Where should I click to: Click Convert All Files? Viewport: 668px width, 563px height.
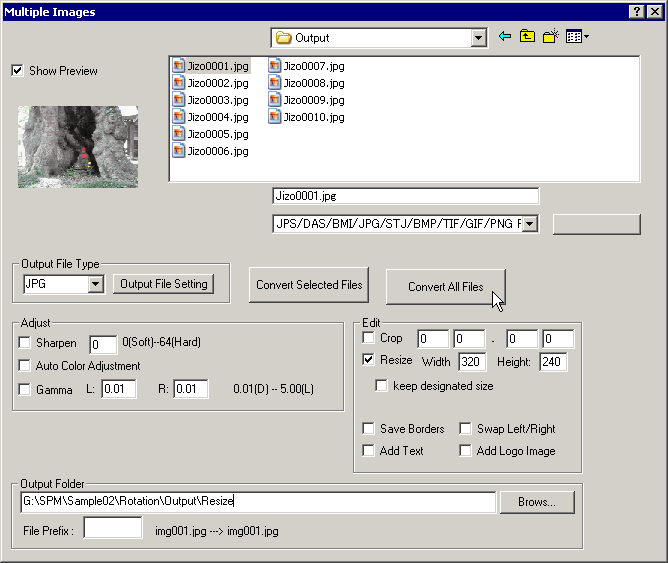click(x=446, y=287)
